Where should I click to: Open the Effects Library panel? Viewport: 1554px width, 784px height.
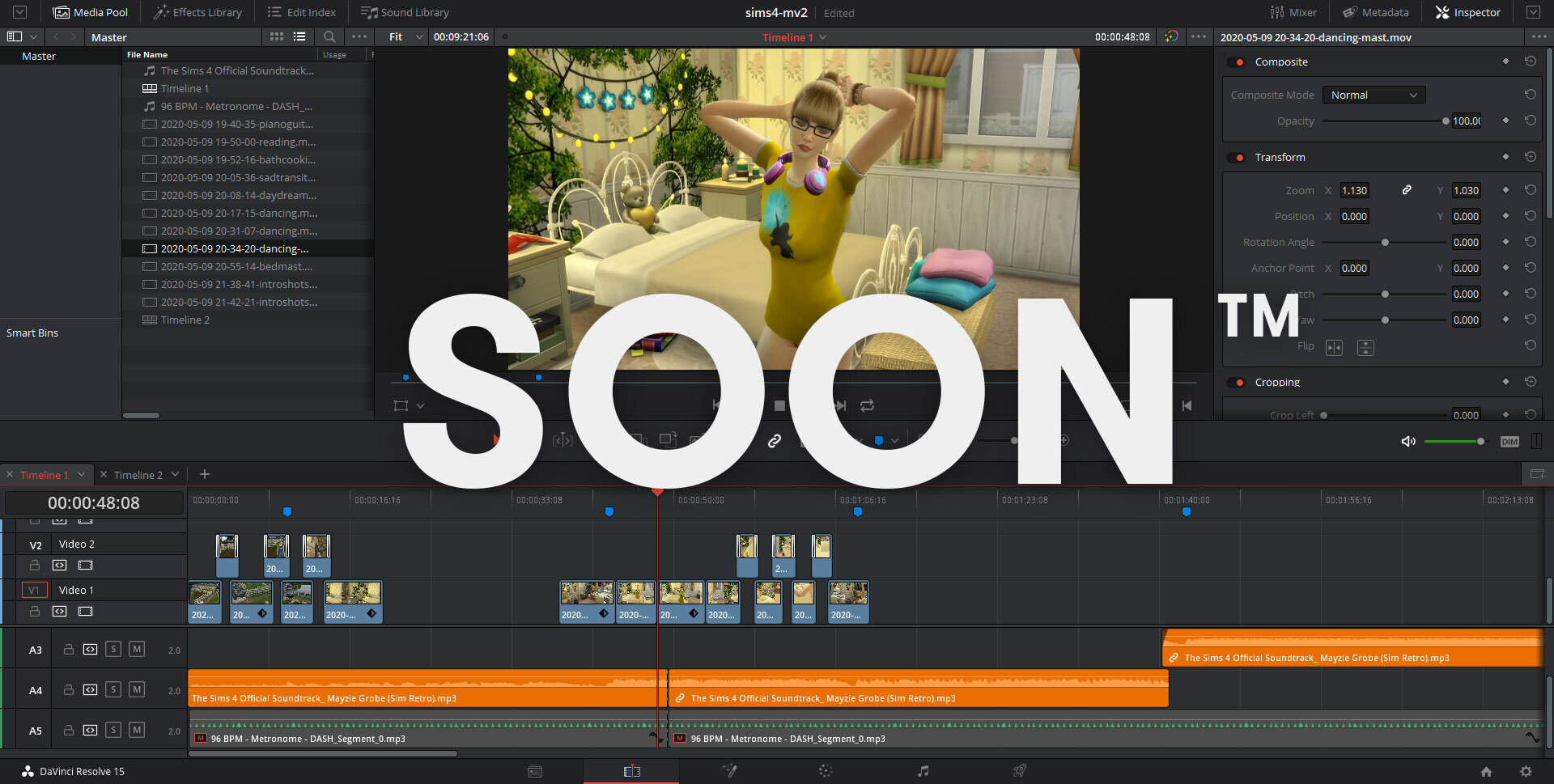[x=198, y=12]
